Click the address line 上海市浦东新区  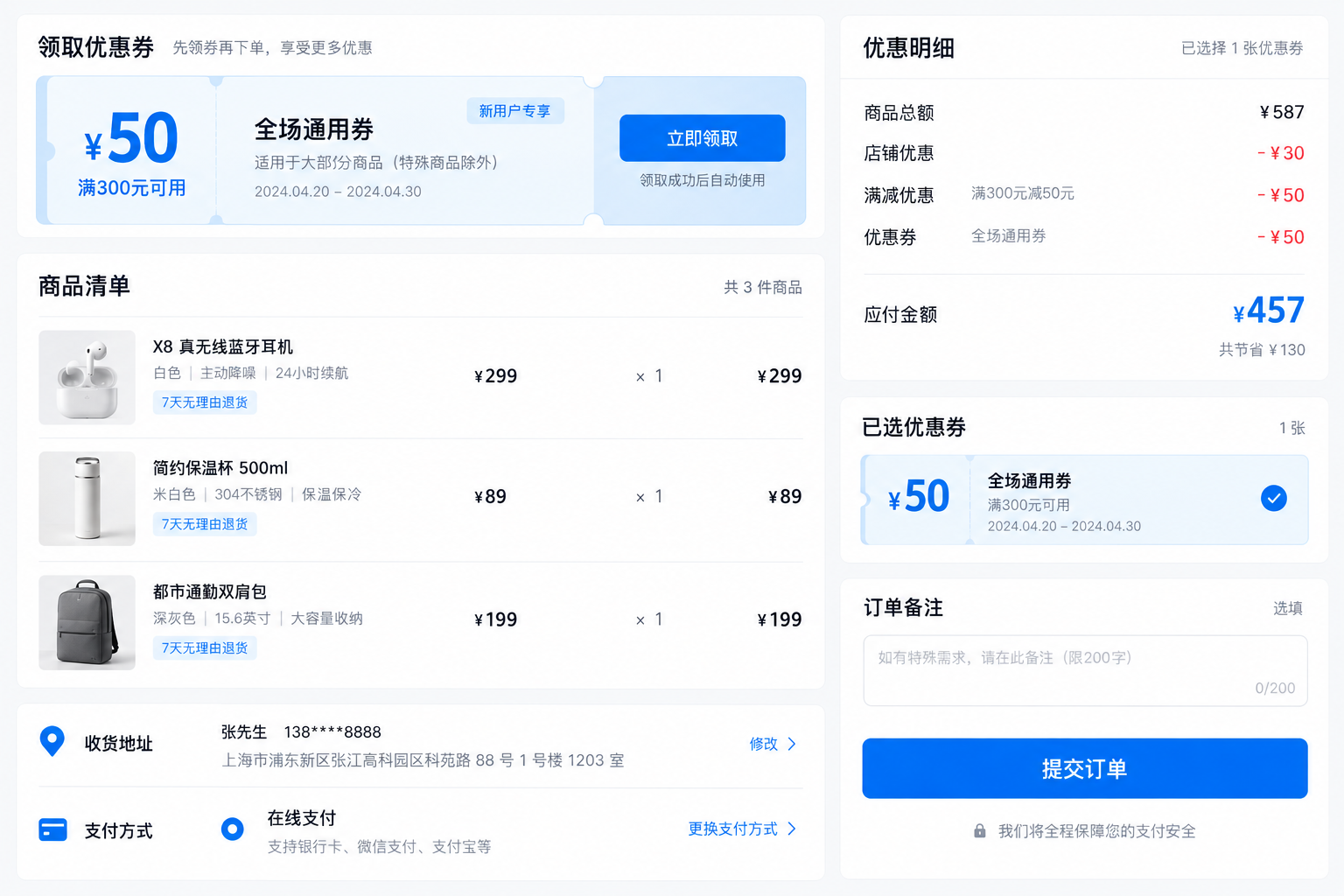point(423,760)
